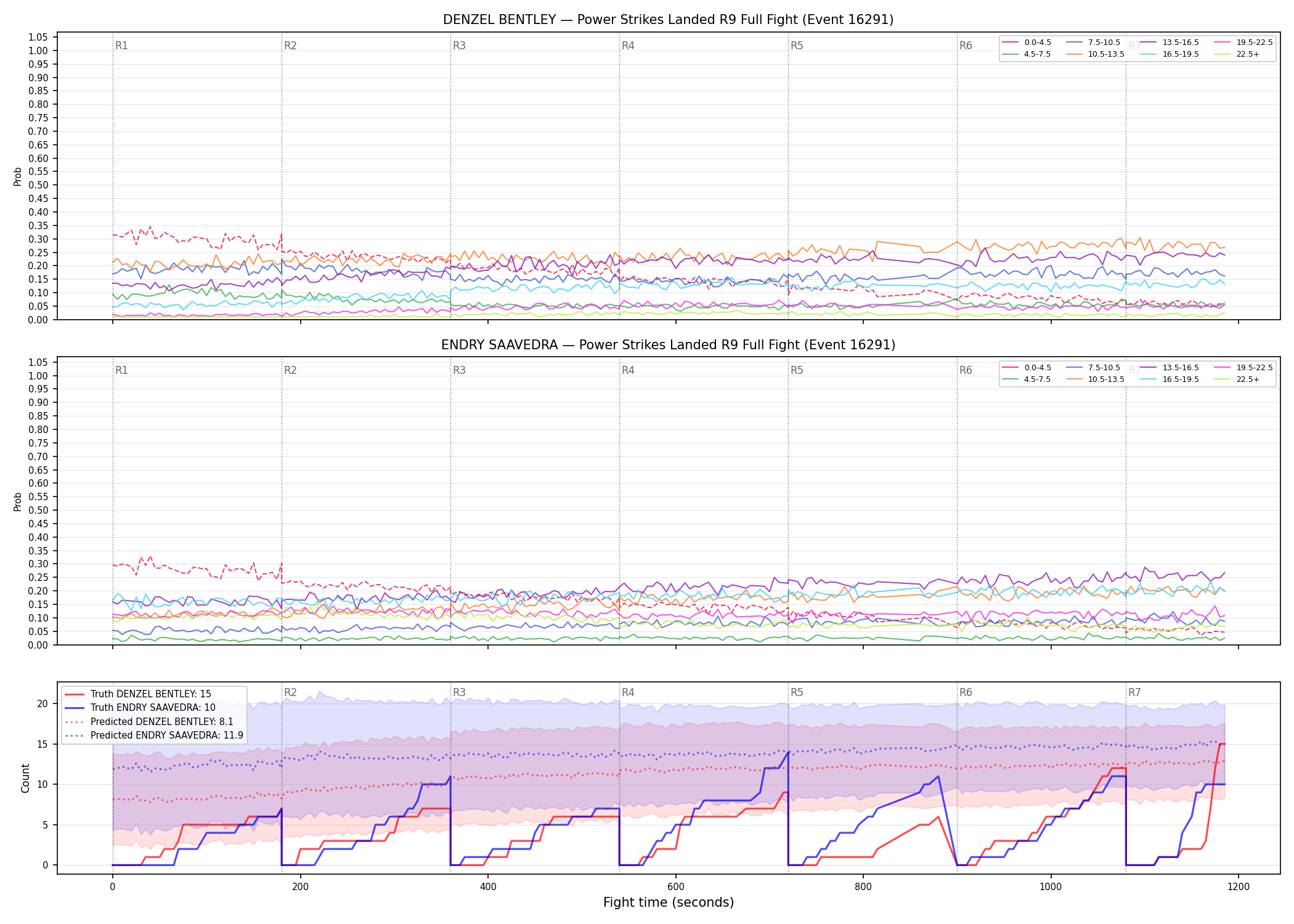Click the 10.5-13.5 legend entry in top chart

click(1096, 54)
